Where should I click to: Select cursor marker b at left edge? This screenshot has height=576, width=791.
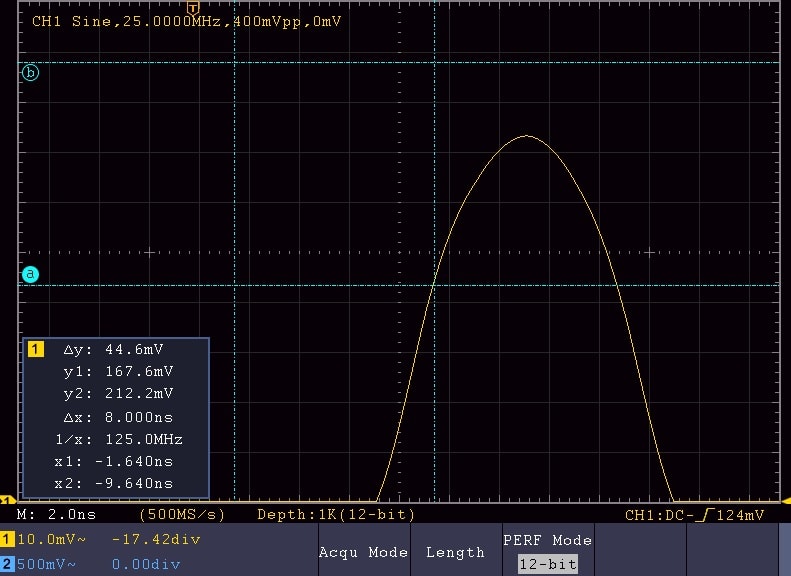click(30, 73)
